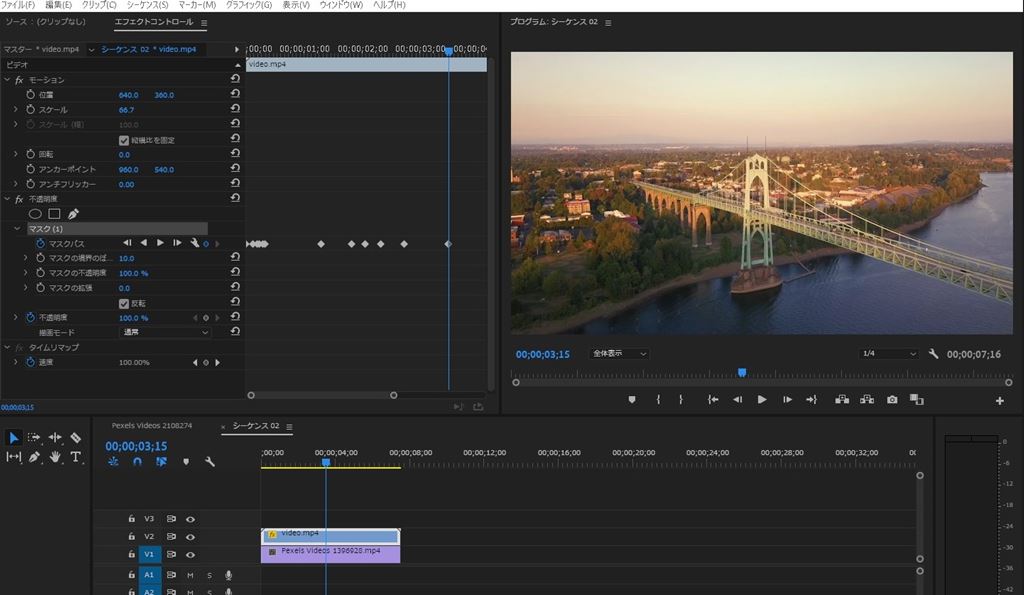Viewport: 1024px width, 595px height.
Task: Select the Hand tool
Action: point(55,457)
